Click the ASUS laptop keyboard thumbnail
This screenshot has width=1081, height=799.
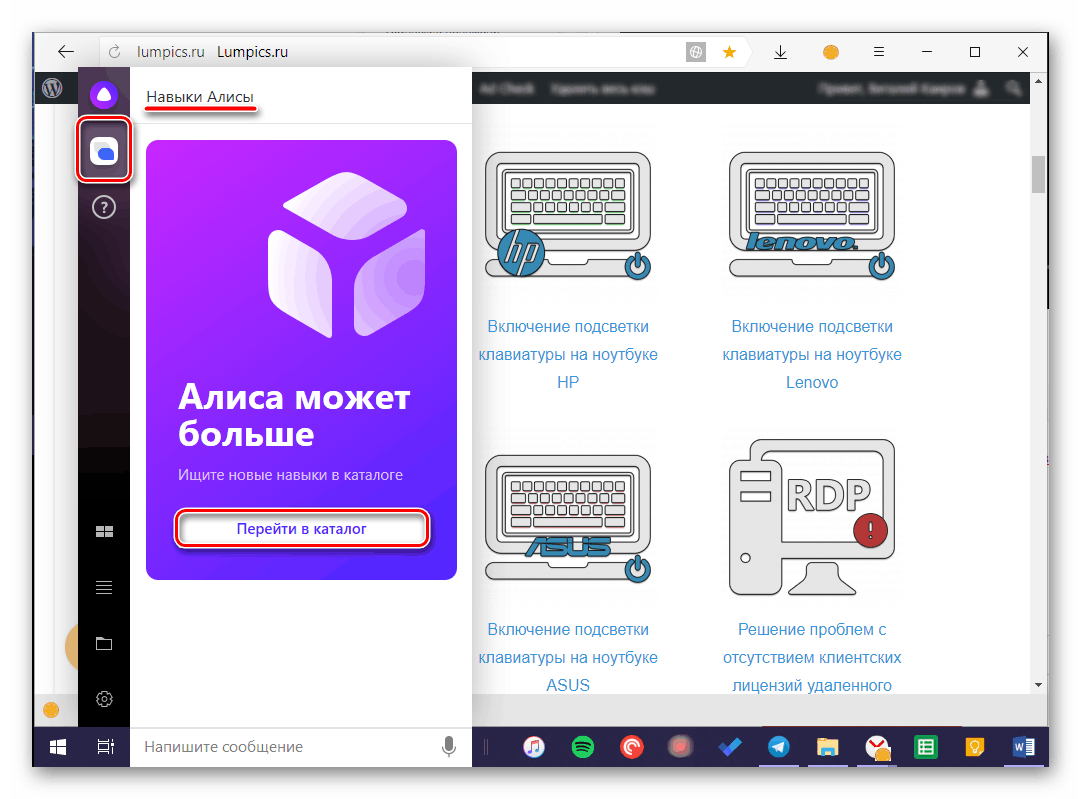tap(568, 518)
